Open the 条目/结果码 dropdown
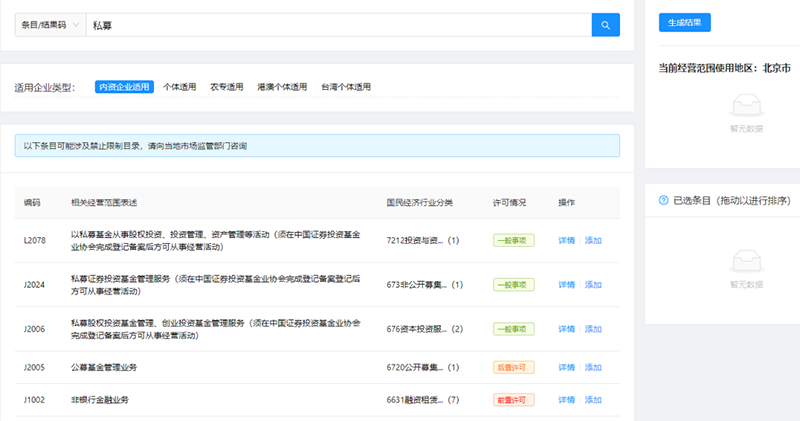The width and height of the screenshot is (800, 421). (x=51, y=25)
